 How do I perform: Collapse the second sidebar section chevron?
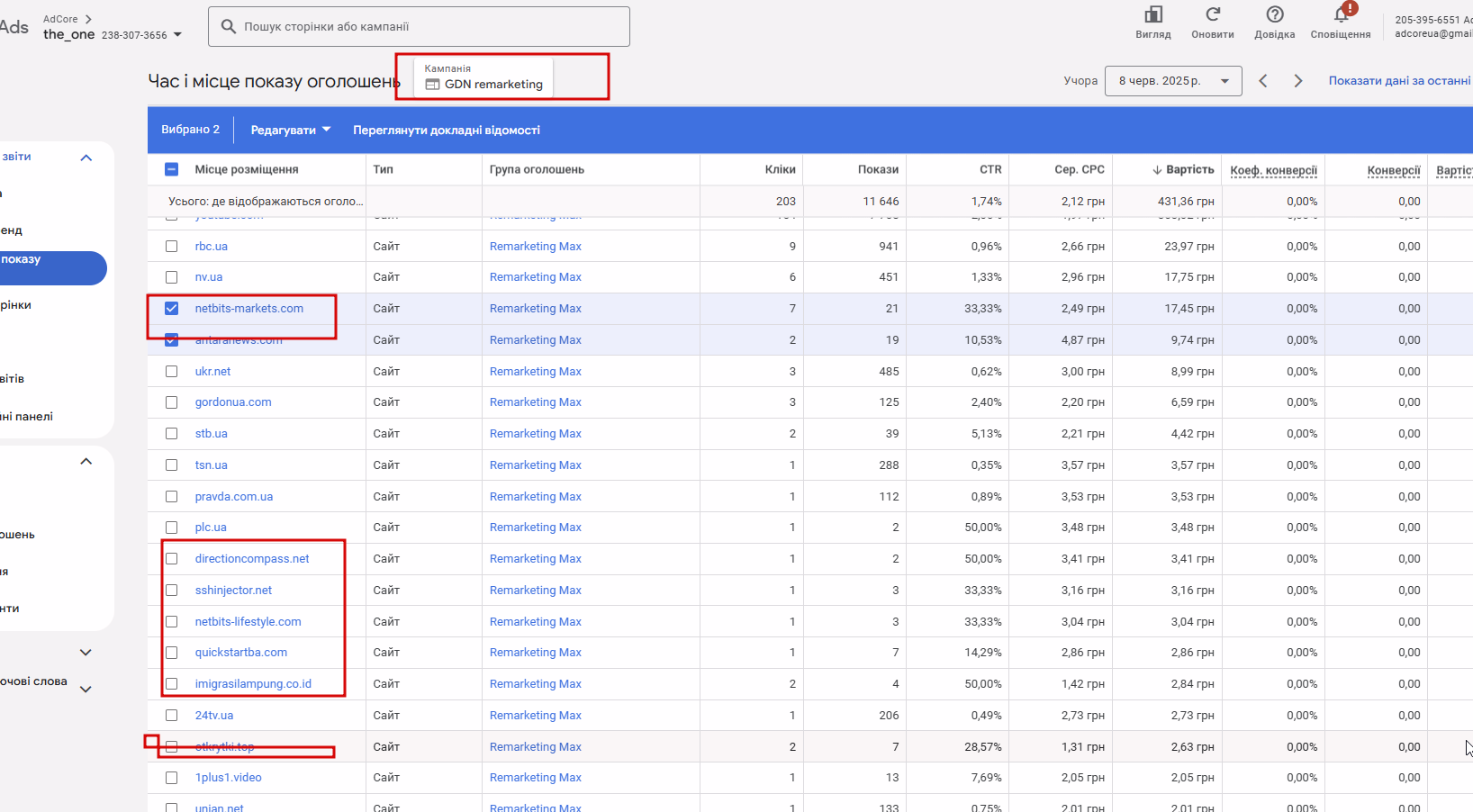pos(86,462)
